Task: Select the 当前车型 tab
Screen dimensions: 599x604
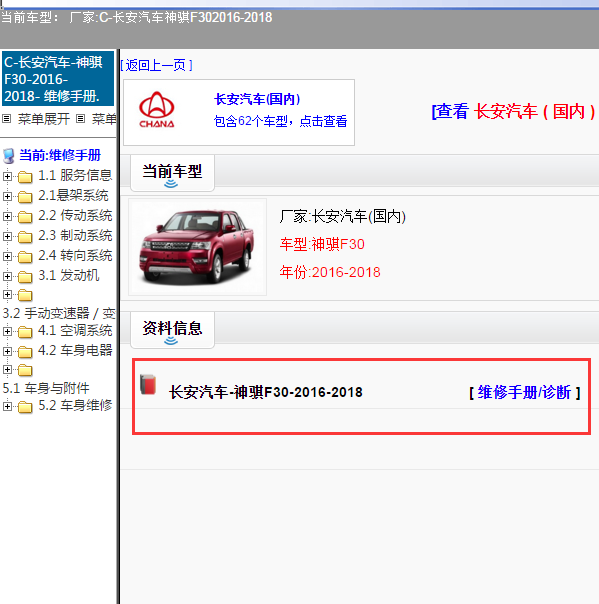Action: (172, 173)
